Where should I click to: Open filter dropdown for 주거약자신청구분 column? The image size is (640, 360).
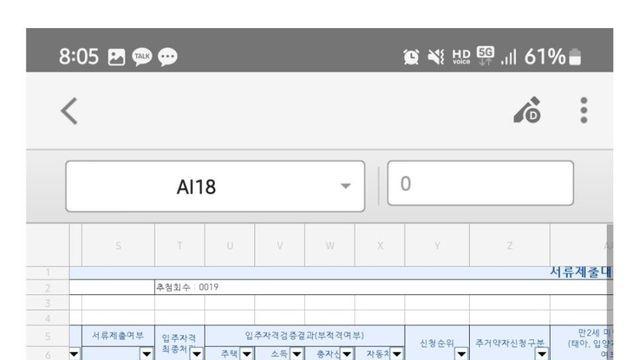coord(542,354)
